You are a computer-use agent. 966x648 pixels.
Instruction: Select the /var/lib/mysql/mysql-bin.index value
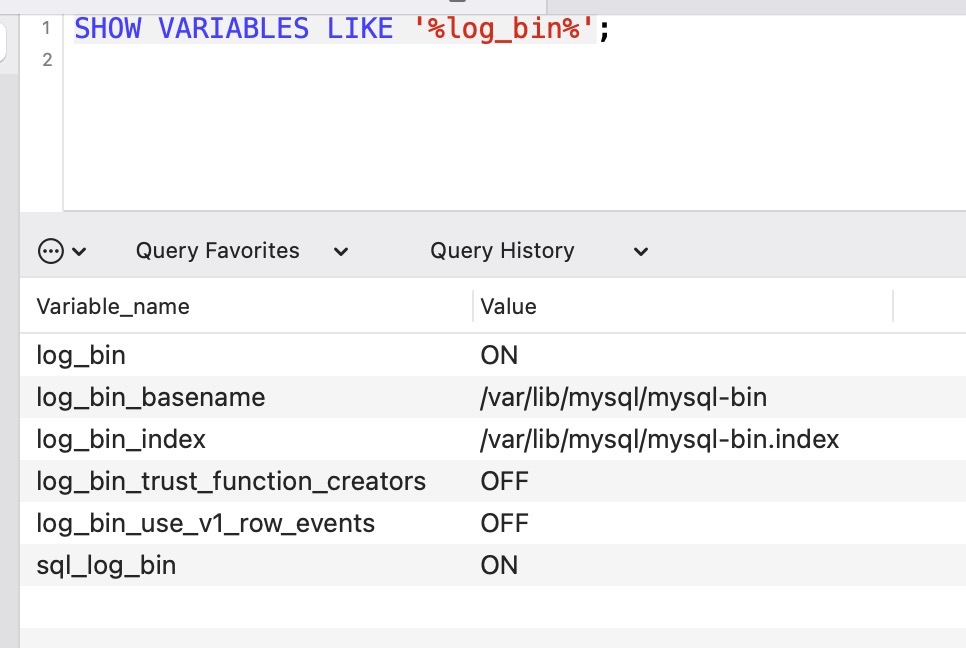pyautogui.click(x=660, y=439)
